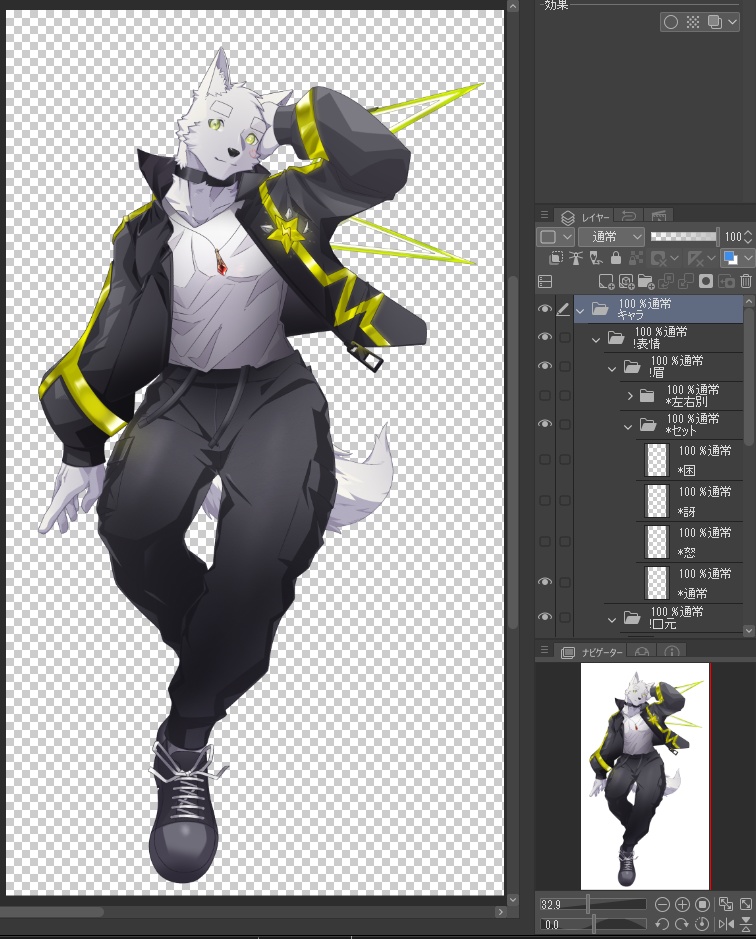Switch to the History tab with the undo arrow
The width and height of the screenshot is (756, 939).
pos(628,216)
